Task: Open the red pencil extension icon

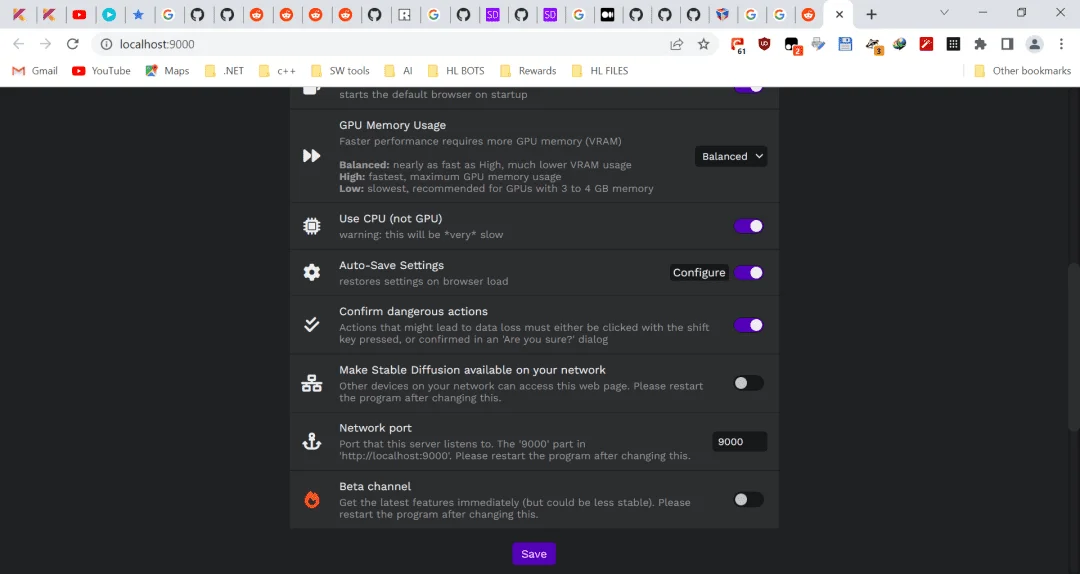Action: point(926,44)
